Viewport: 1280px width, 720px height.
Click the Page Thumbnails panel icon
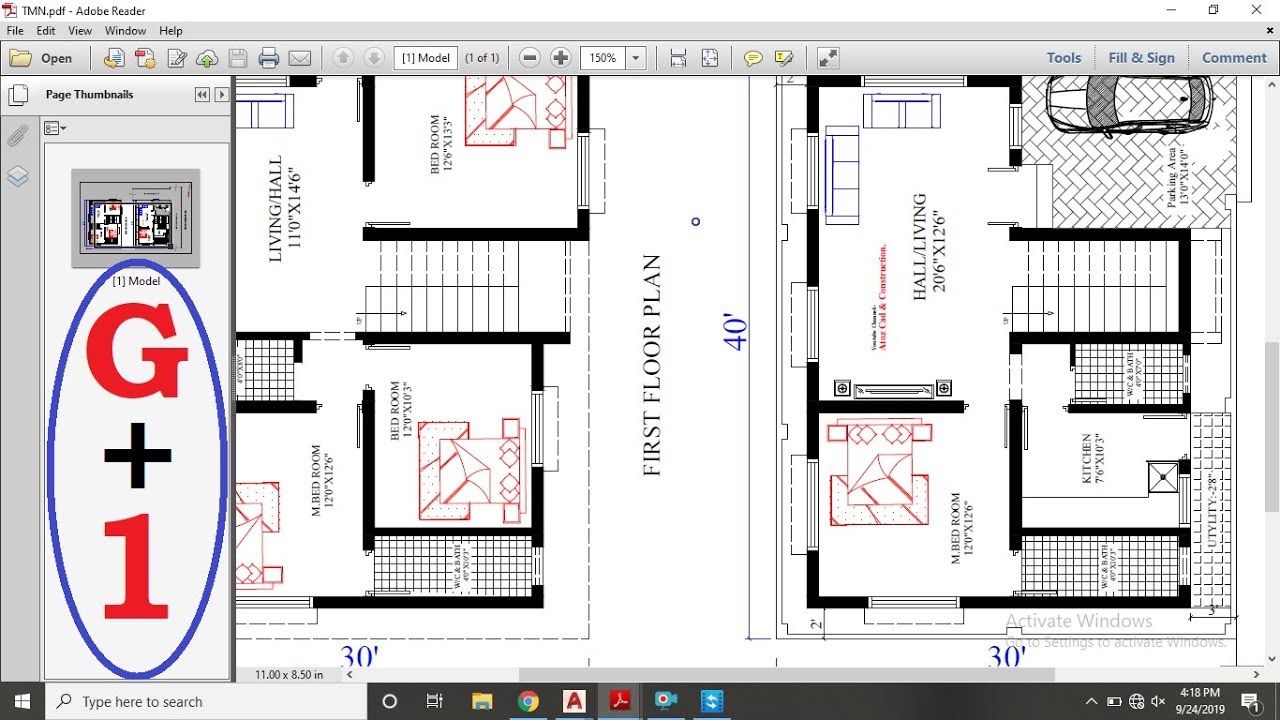coord(18,95)
